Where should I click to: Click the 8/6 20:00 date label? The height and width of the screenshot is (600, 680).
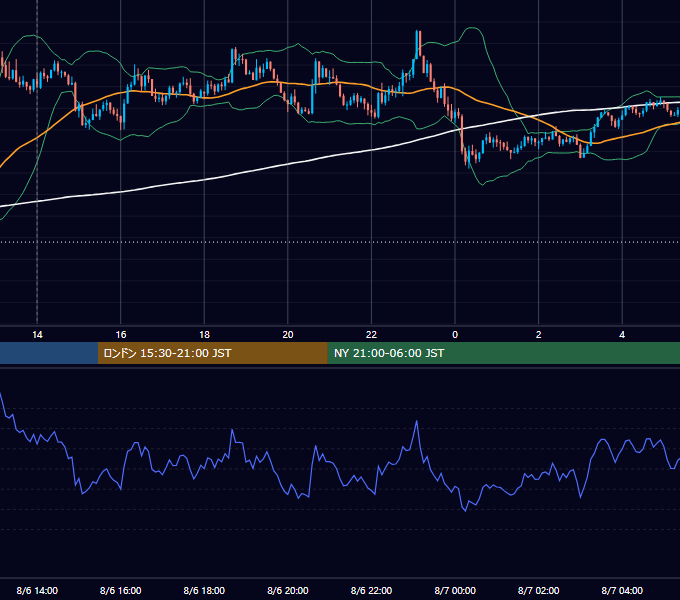coord(288,591)
